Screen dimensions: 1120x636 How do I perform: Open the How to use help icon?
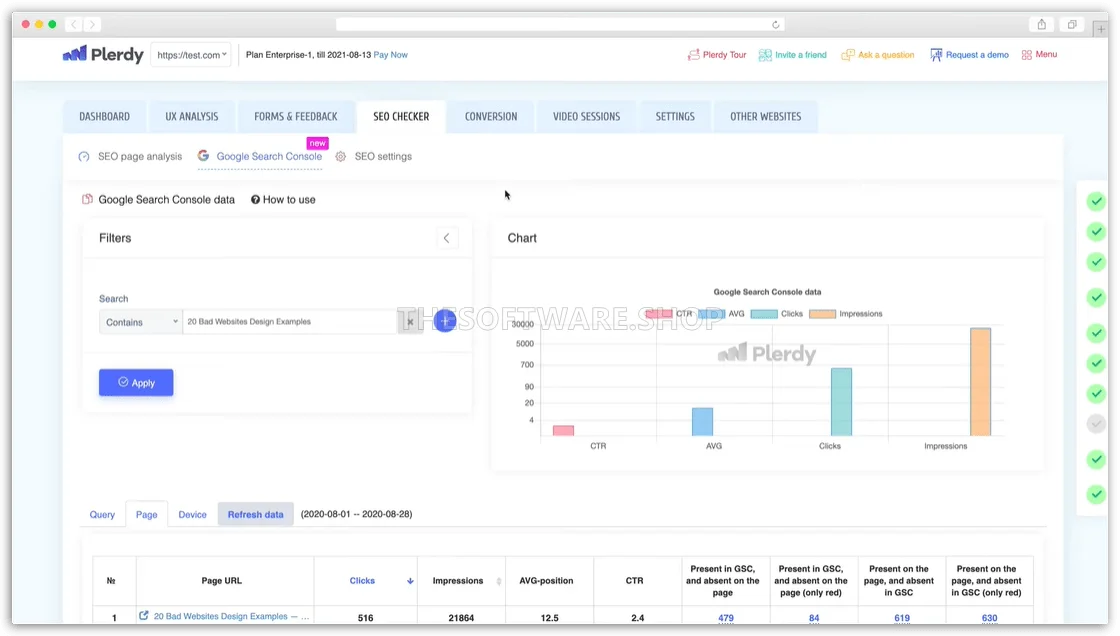point(257,199)
